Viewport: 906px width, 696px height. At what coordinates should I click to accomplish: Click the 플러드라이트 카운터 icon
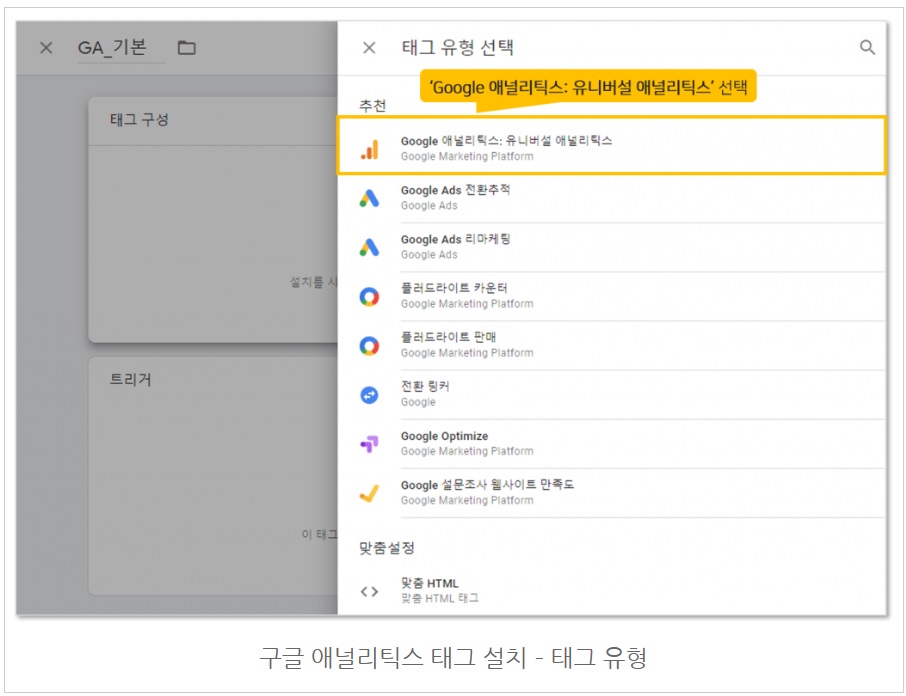[x=369, y=296]
